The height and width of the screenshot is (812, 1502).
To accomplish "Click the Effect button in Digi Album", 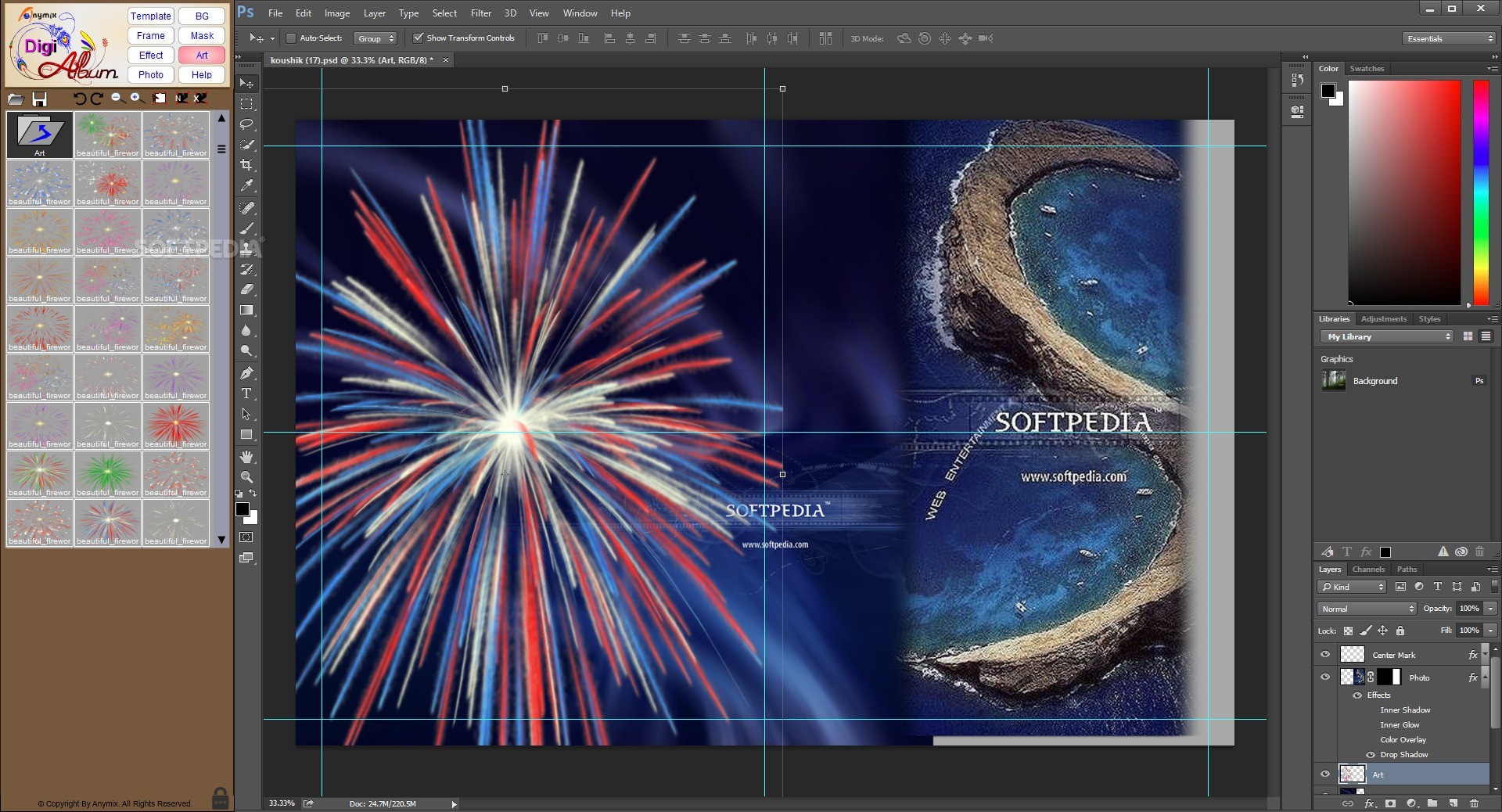I will pos(151,56).
